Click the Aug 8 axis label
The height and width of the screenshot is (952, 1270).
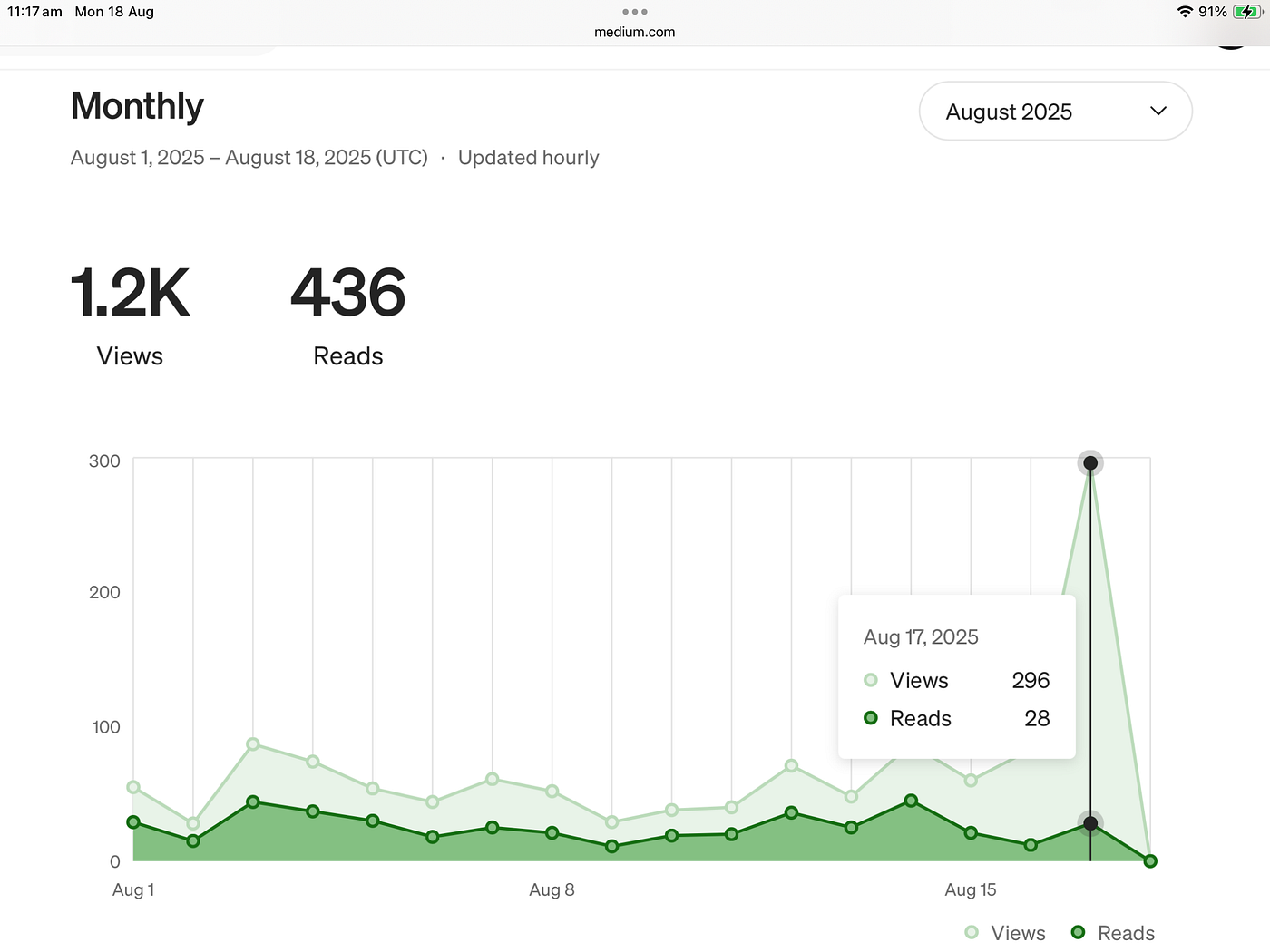[552, 889]
